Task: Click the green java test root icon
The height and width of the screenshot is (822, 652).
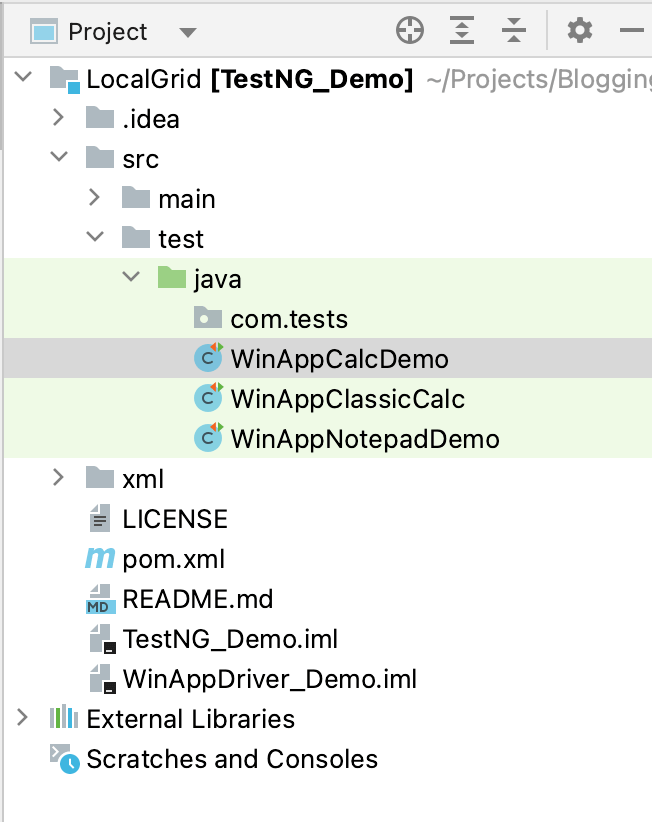Action: 172,277
